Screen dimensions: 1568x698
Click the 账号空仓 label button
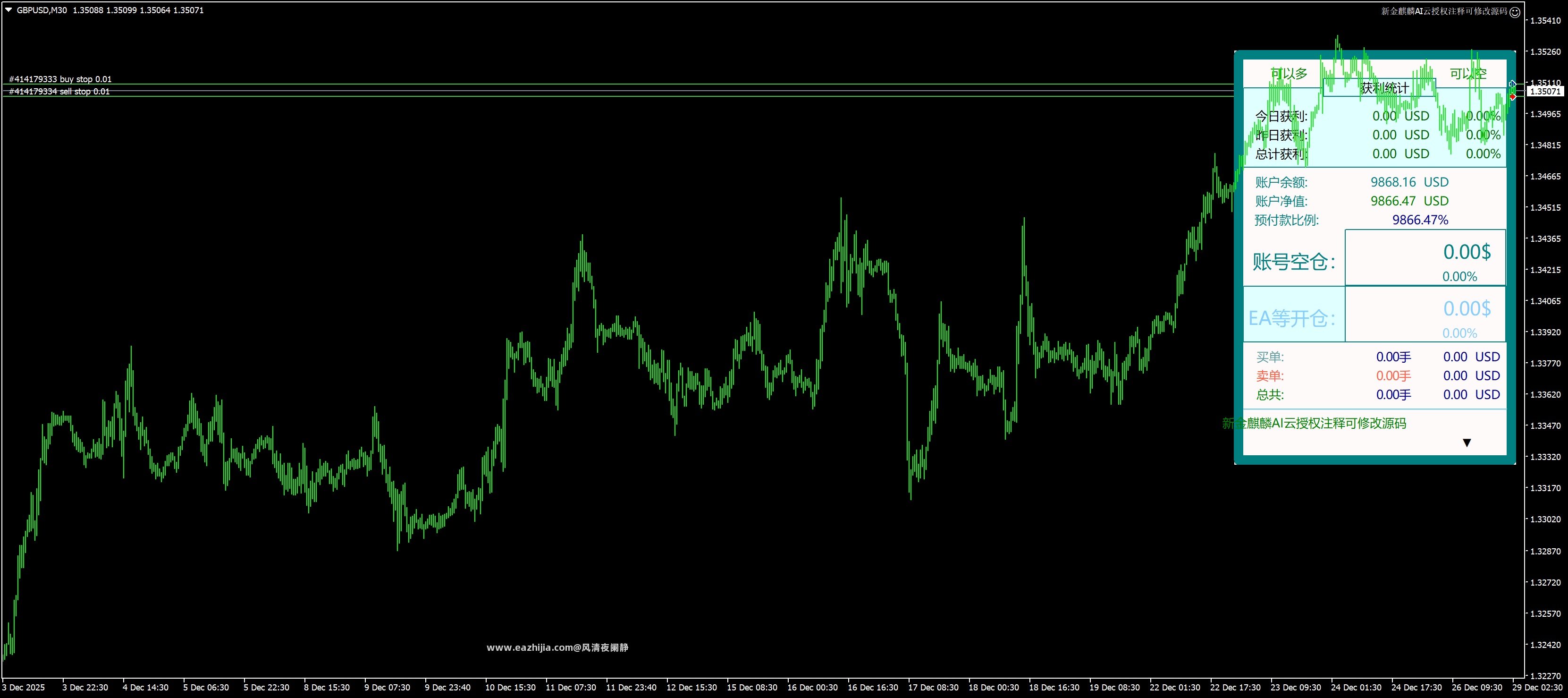1293,262
